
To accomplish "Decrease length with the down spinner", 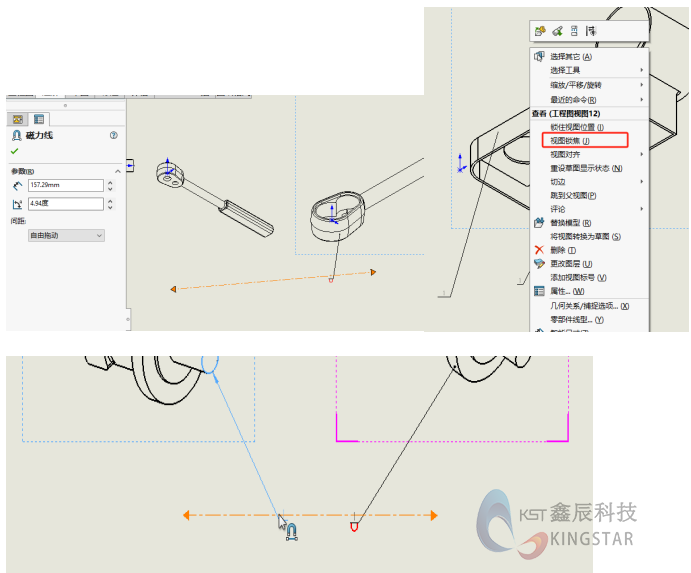I will point(110,188).
